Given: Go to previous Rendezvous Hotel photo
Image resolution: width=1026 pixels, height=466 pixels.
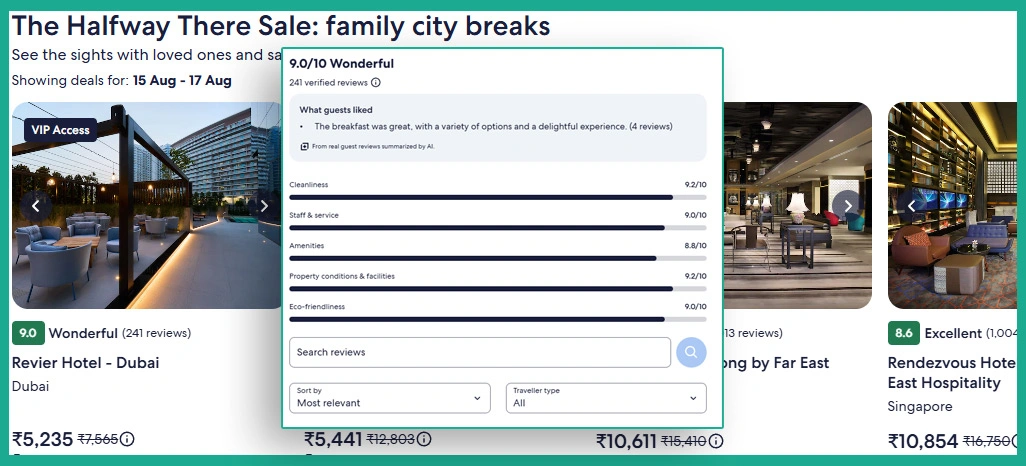Looking at the screenshot, I should 911,206.
